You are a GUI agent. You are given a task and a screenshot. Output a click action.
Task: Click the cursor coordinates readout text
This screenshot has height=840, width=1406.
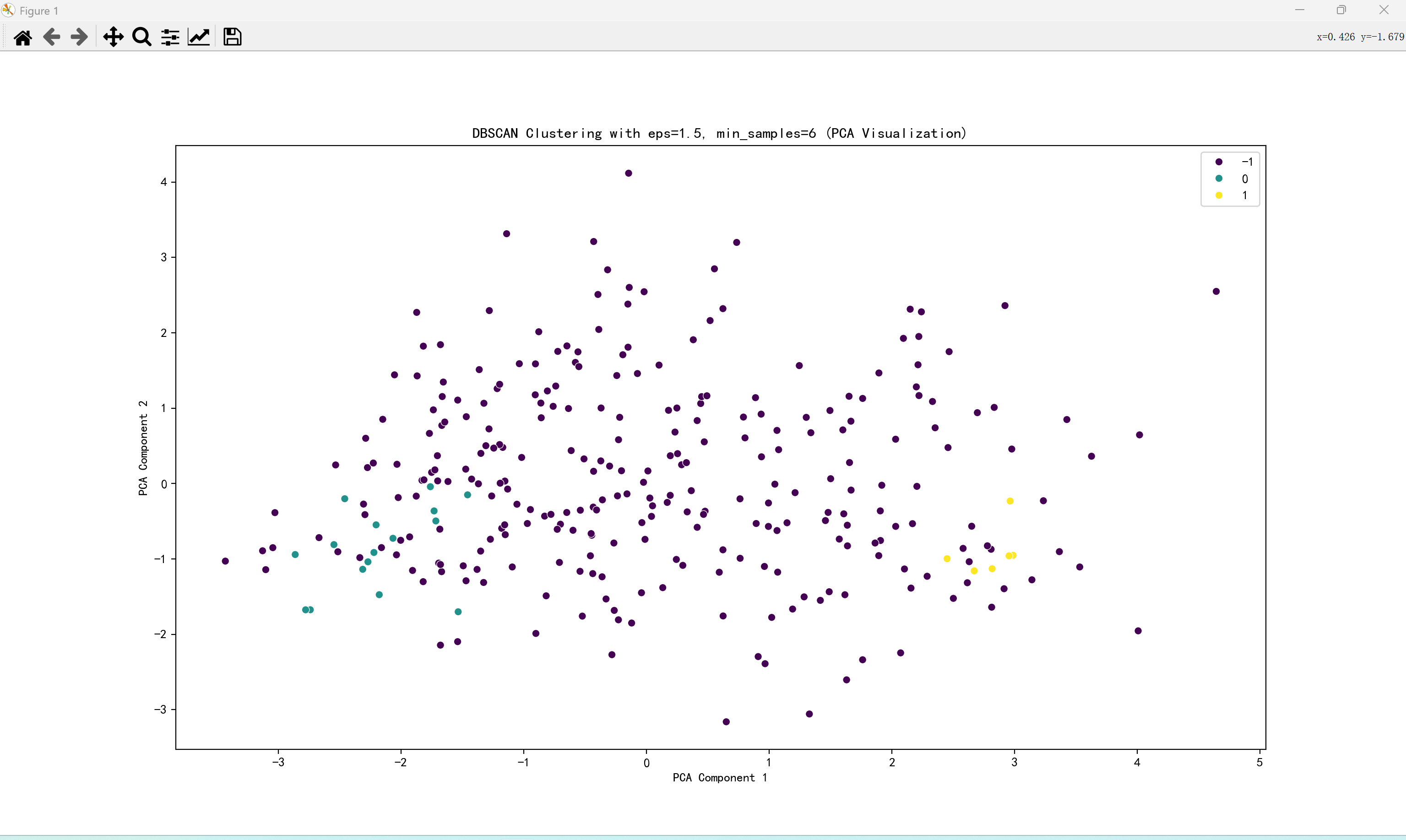click(1360, 37)
